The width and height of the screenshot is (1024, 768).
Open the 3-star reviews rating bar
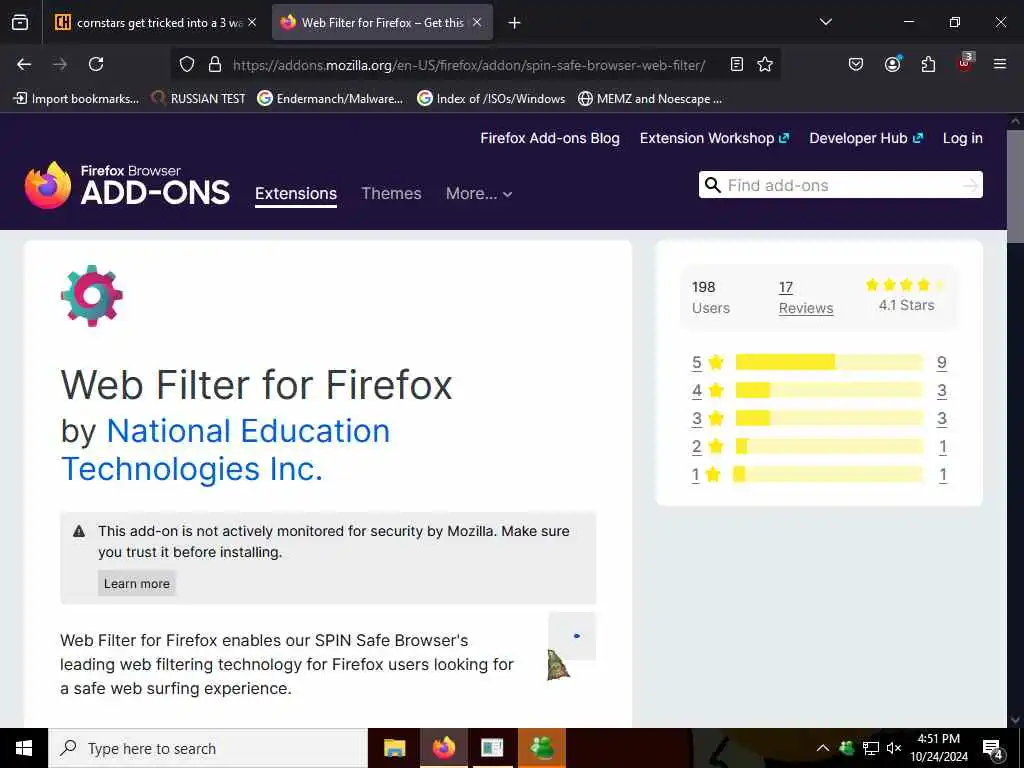click(x=829, y=418)
